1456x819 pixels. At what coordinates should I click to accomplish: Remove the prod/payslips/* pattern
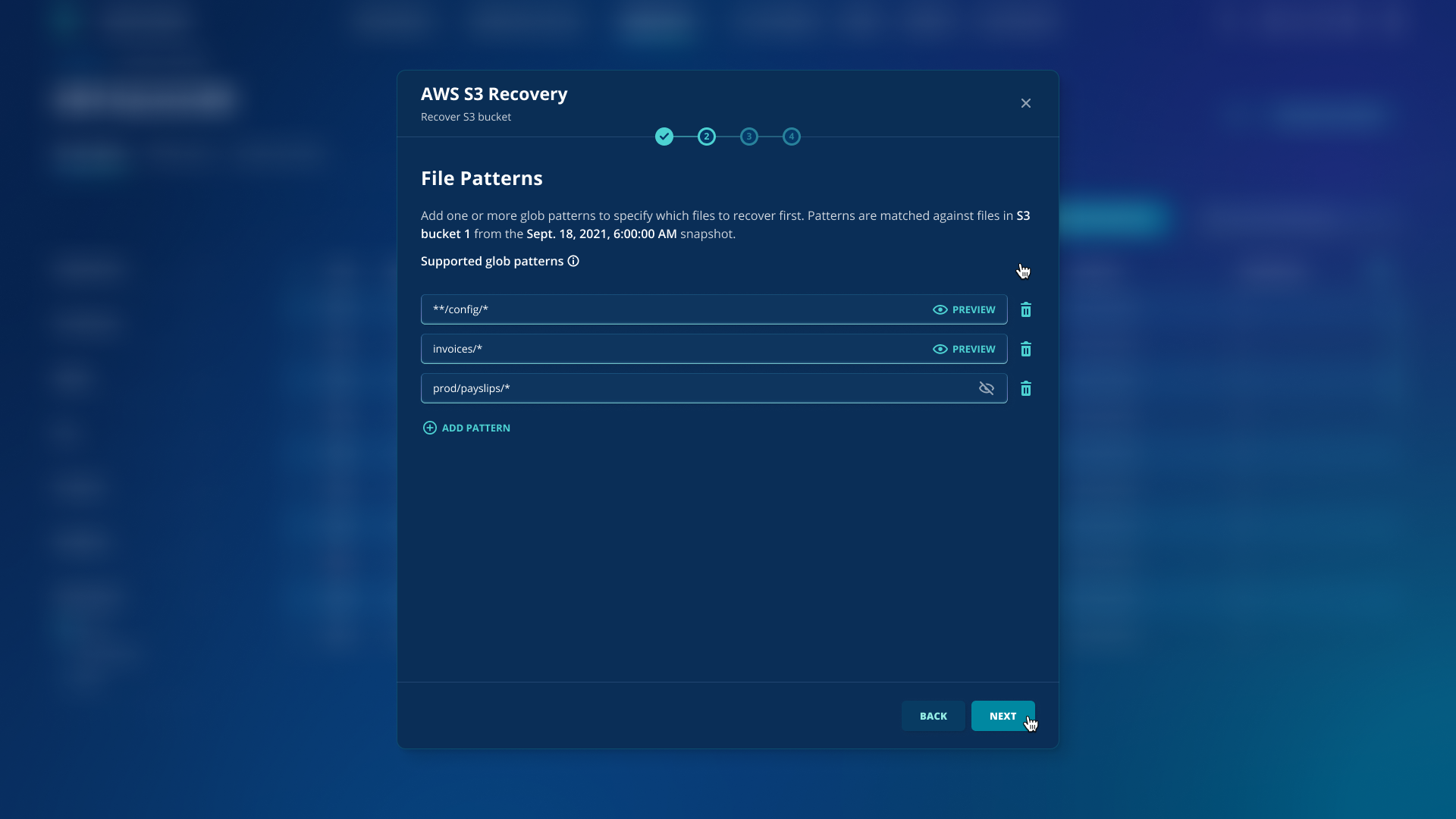1026,388
